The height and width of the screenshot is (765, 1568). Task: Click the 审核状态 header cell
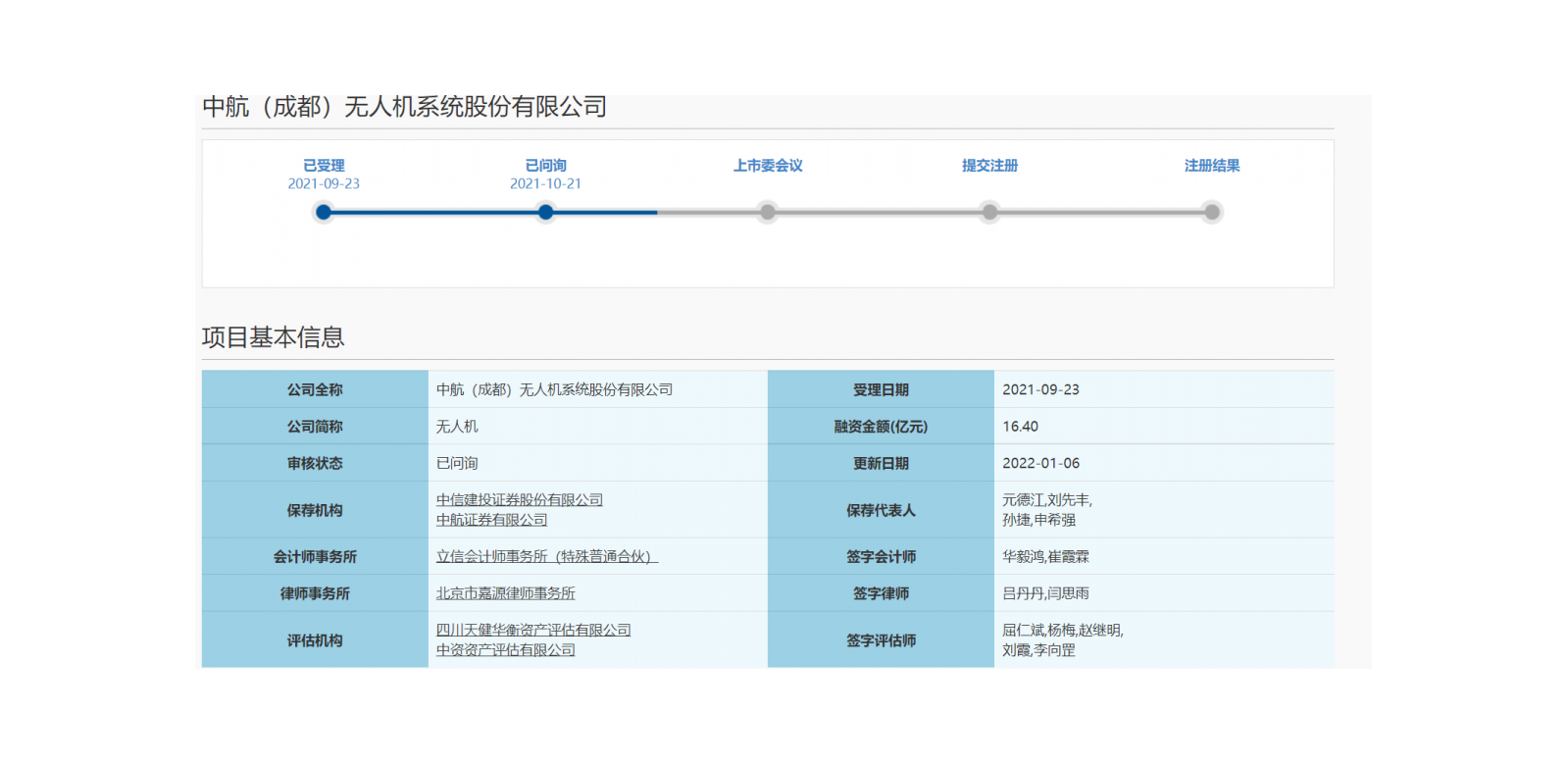pos(315,463)
